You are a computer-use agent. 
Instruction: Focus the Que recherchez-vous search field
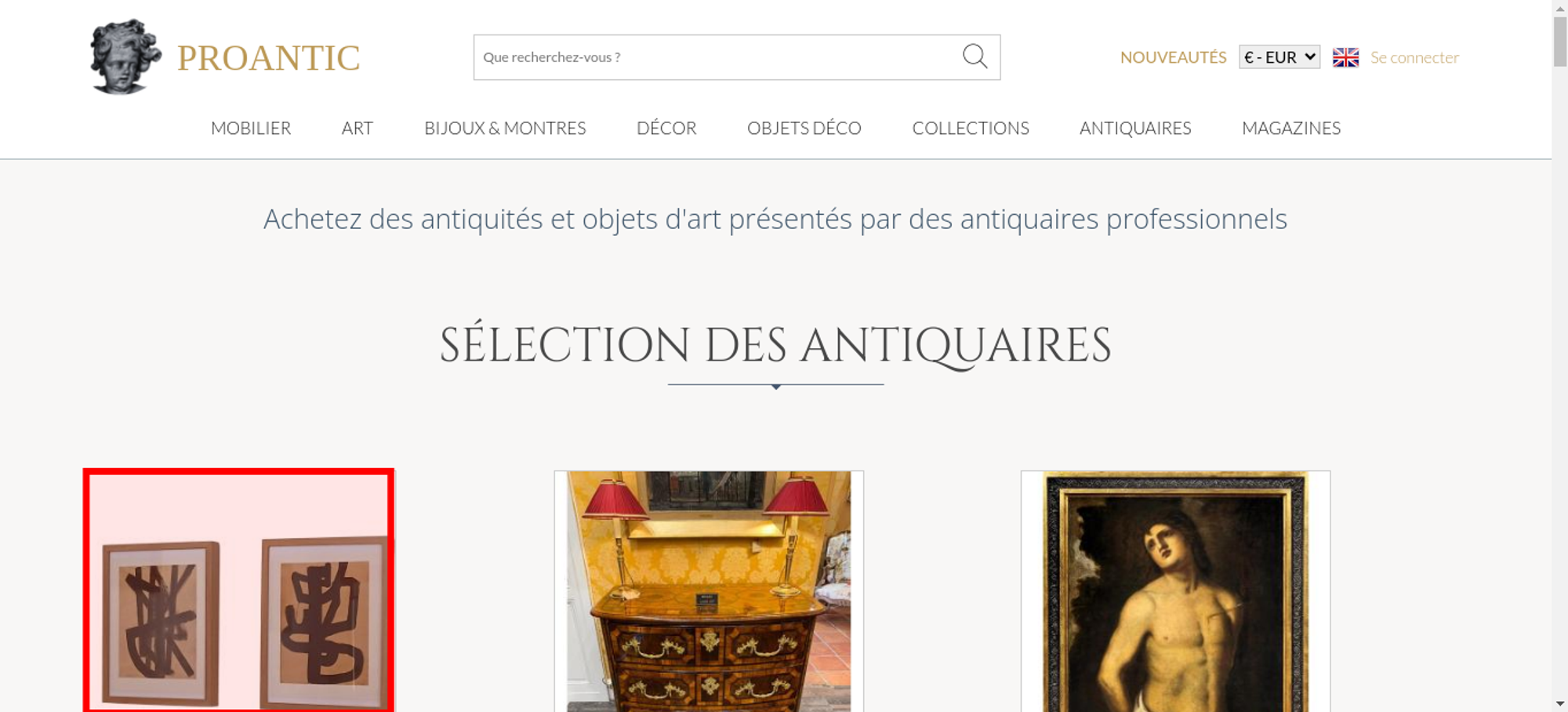[717, 57]
